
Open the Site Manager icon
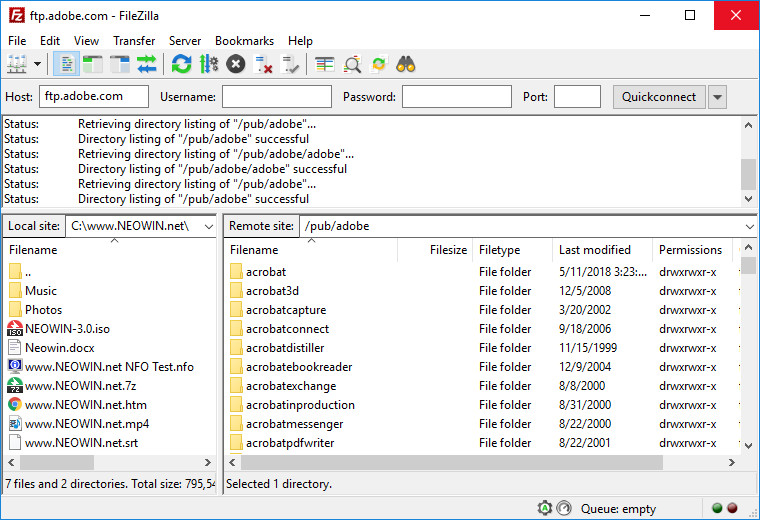coord(17,64)
